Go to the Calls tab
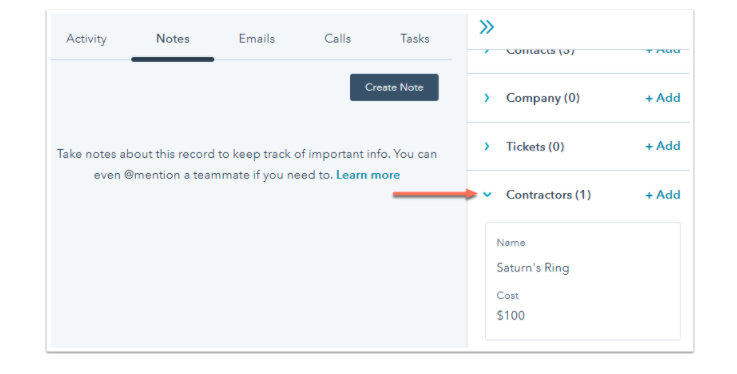Image resolution: width=737 pixels, height=374 pixels. [x=337, y=39]
